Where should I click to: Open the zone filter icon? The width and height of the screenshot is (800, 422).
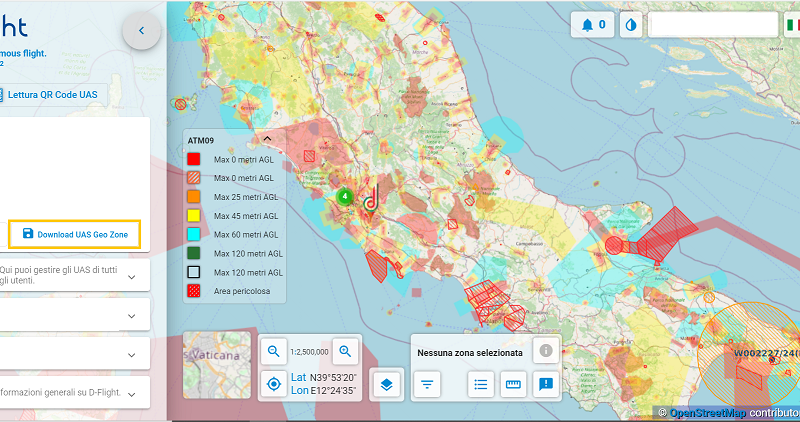click(x=427, y=384)
